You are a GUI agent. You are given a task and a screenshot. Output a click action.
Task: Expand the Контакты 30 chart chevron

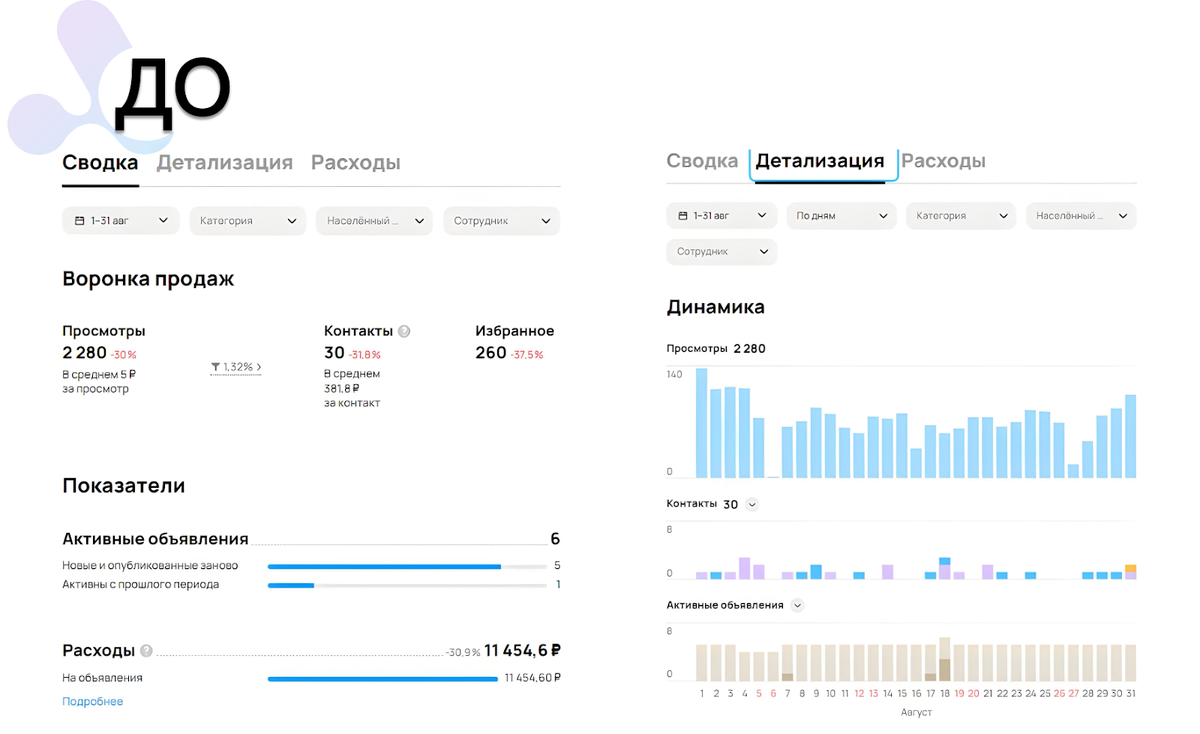[752, 505]
